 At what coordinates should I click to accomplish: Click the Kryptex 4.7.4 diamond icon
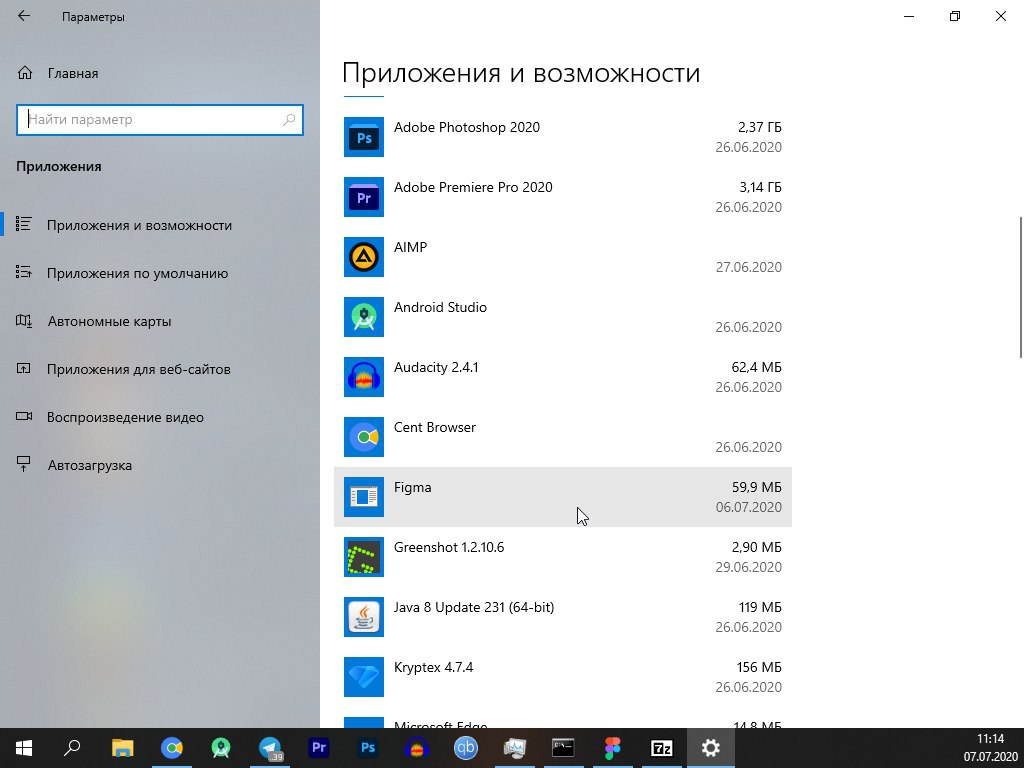(364, 677)
